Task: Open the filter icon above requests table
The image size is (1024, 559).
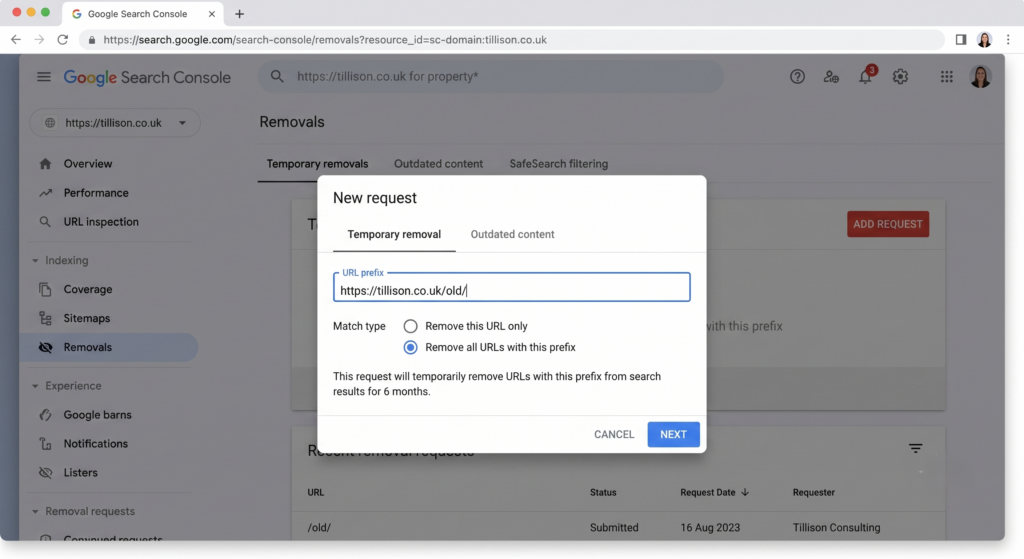Action: [916, 448]
